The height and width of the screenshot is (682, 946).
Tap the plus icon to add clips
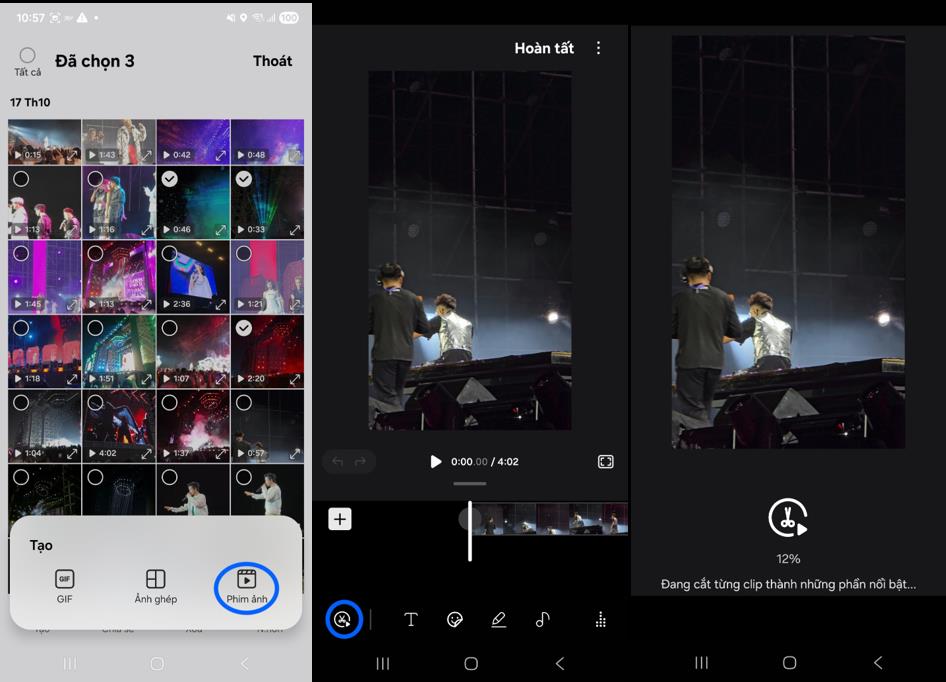[340, 519]
